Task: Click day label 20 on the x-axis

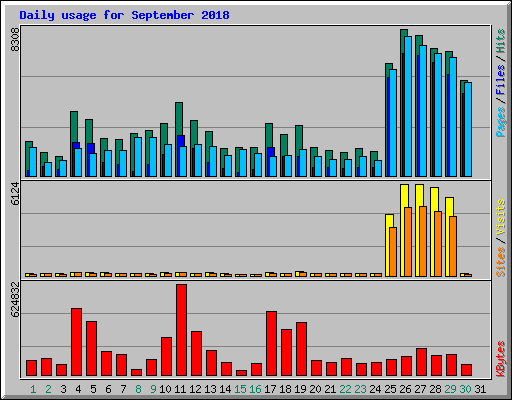Action: tap(315, 389)
